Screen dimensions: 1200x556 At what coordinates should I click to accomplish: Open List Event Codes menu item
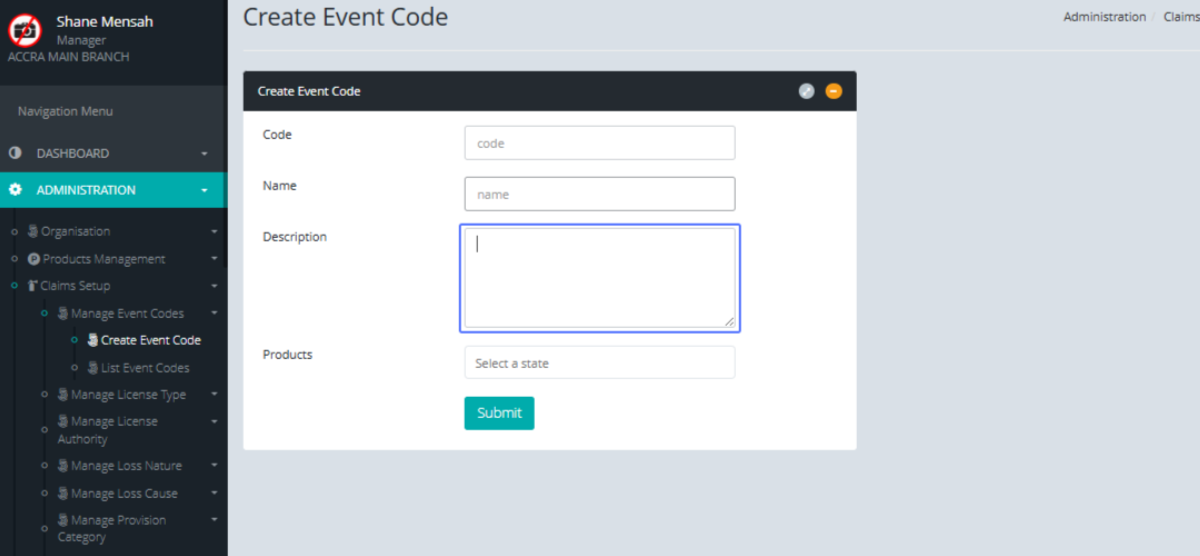pos(145,368)
